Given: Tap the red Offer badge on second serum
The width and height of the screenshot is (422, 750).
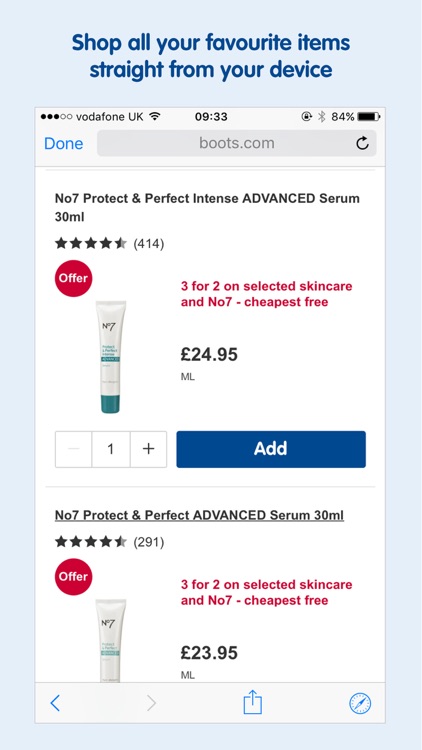Looking at the screenshot, I should [73, 577].
